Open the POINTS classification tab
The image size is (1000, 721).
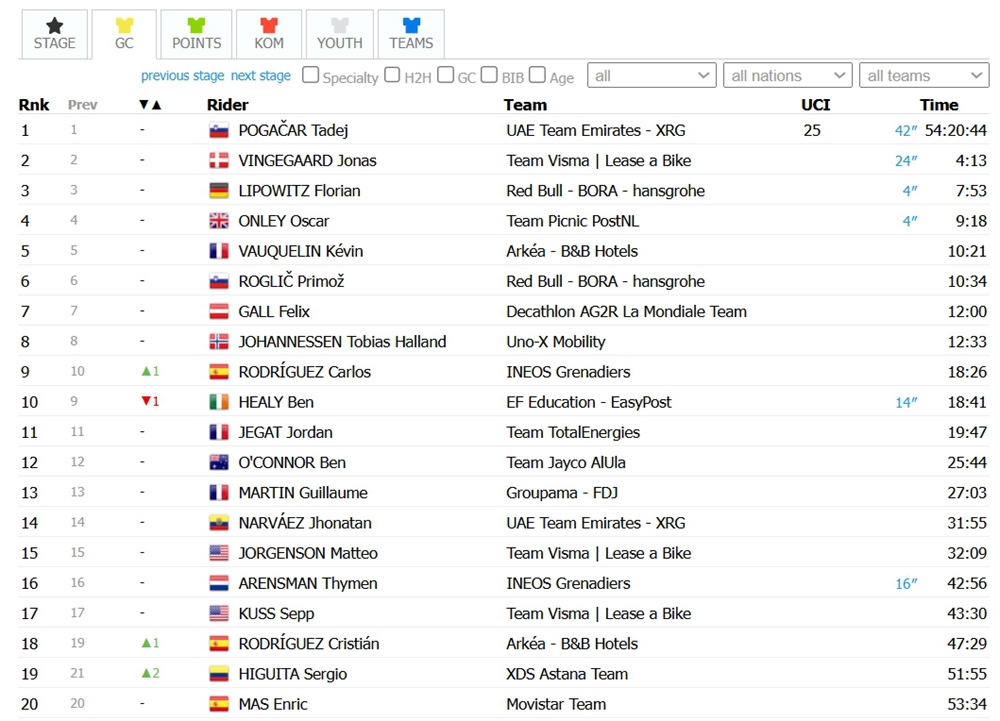[196, 34]
